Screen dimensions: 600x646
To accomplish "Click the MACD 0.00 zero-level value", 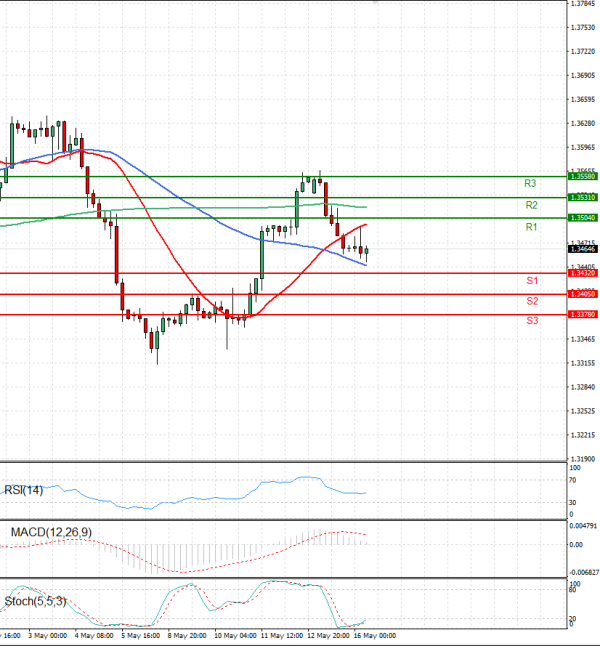I will 576,545.
